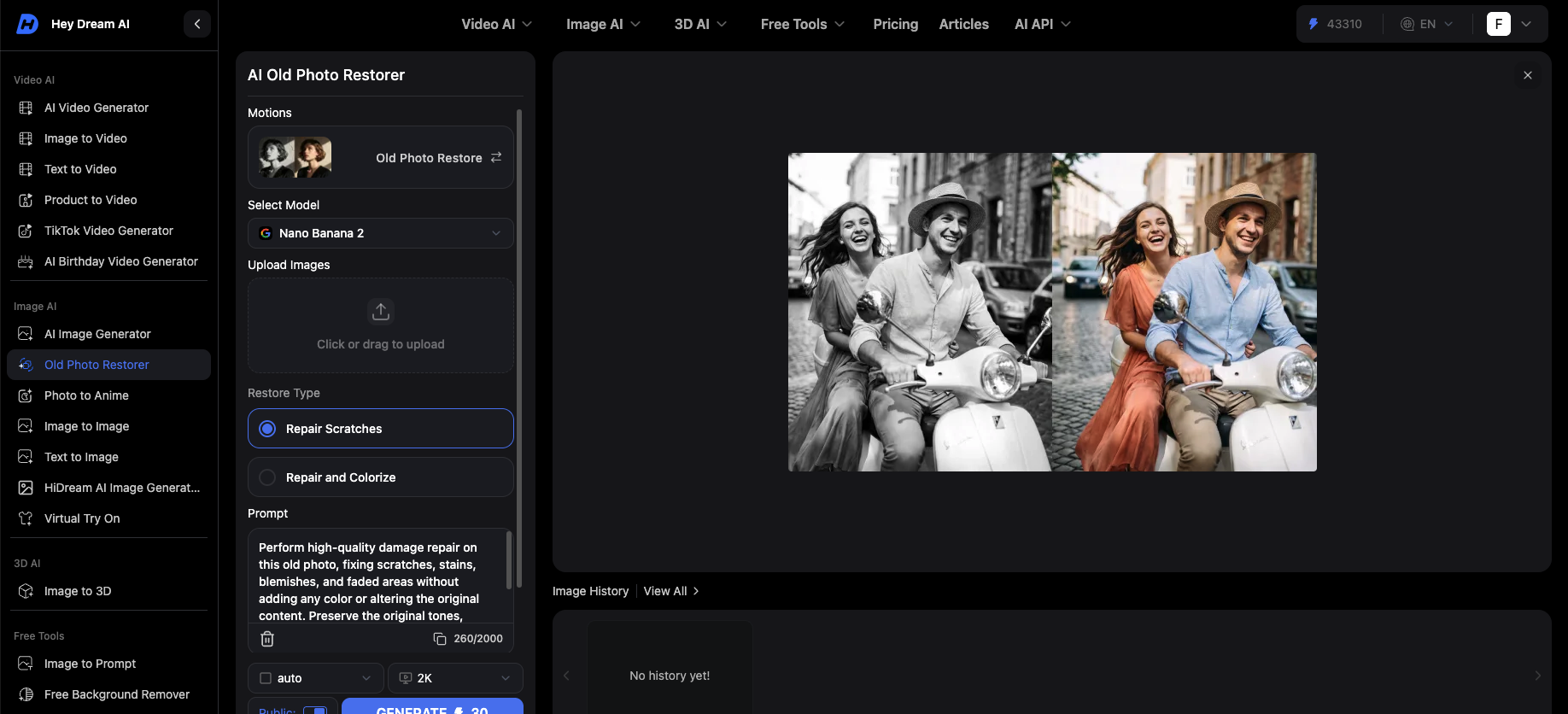This screenshot has height=714, width=1568.
Task: Click the Text to Image sidebar label
Action: pyautogui.click(x=81, y=457)
